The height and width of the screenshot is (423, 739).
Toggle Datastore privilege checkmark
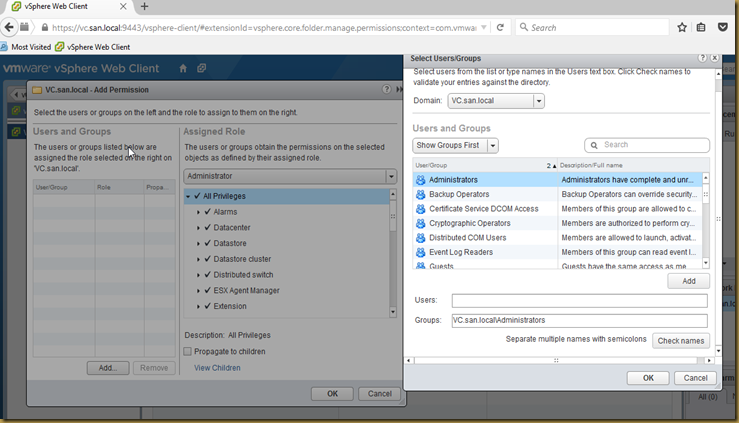tap(207, 243)
